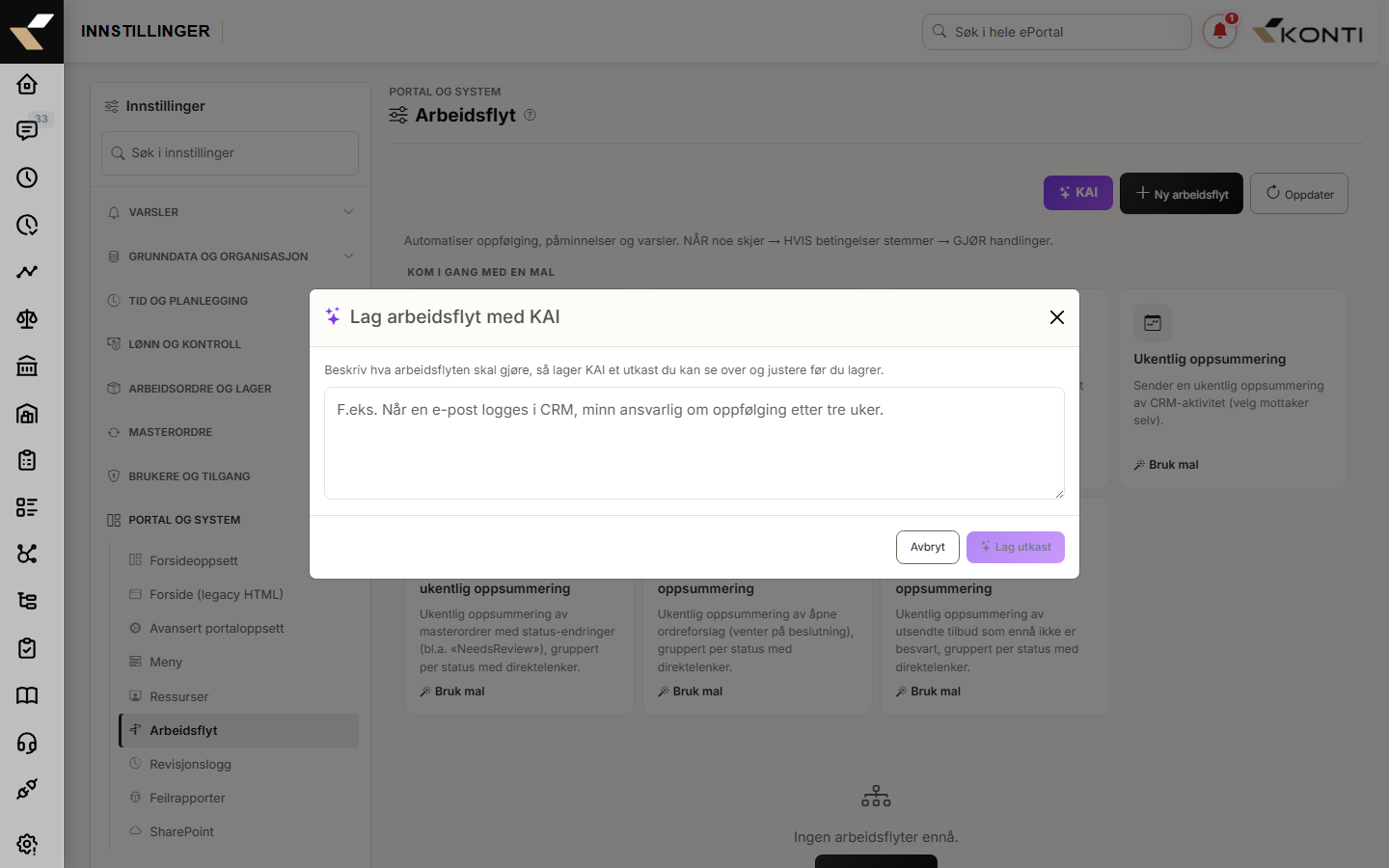
Task: Expand the VARSLER settings section
Action: point(230,212)
